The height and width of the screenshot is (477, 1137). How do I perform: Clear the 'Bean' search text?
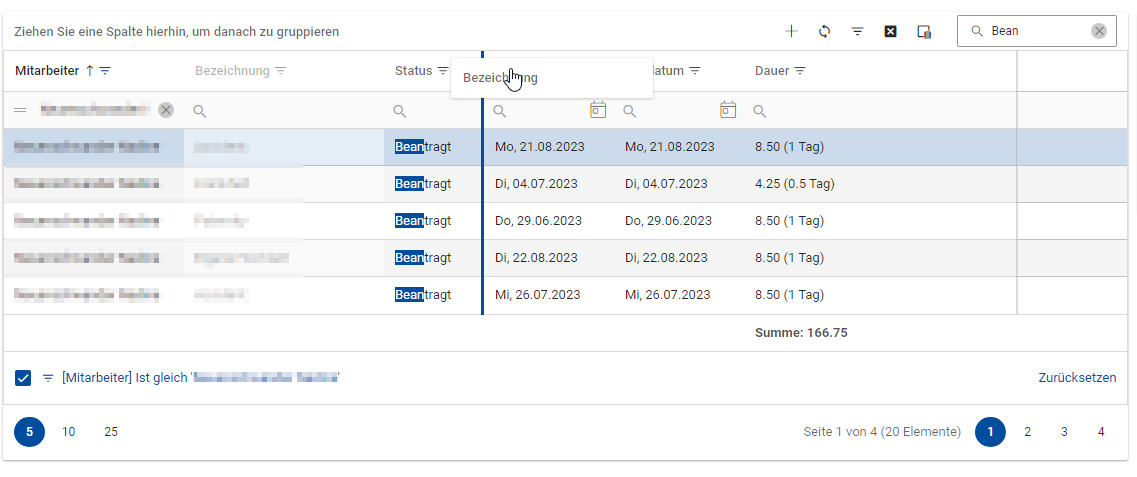[x=1099, y=31]
